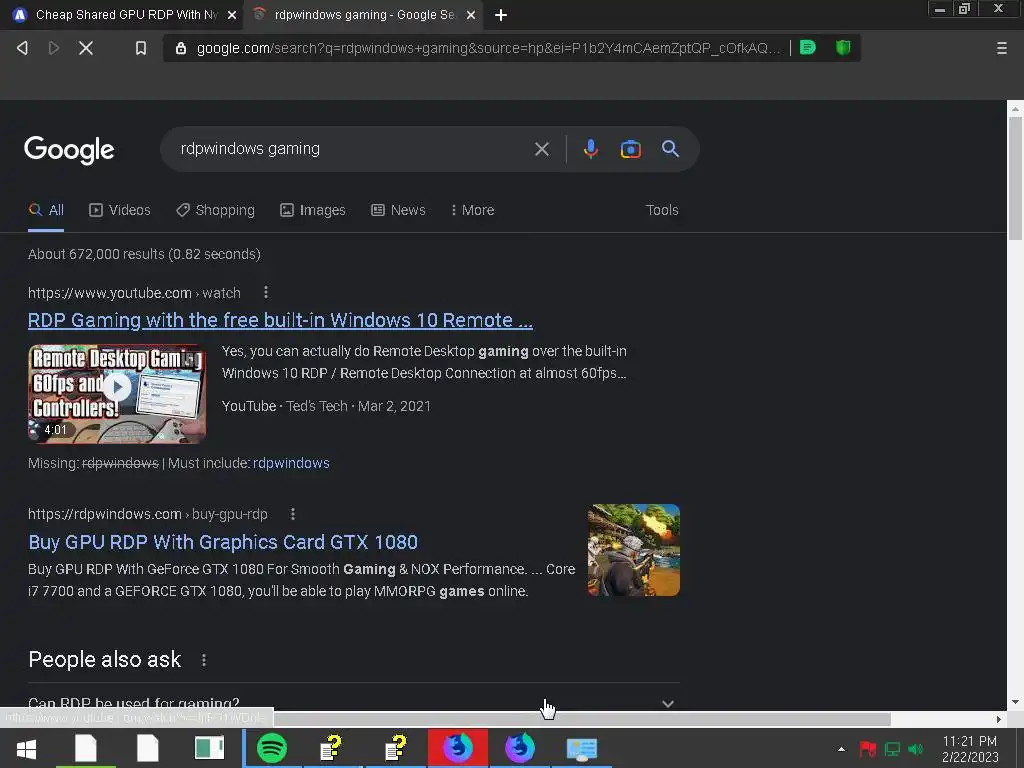Image resolution: width=1024 pixels, height=768 pixels.
Task: Open three-dot menu for YouTube result
Action: [x=266, y=293]
